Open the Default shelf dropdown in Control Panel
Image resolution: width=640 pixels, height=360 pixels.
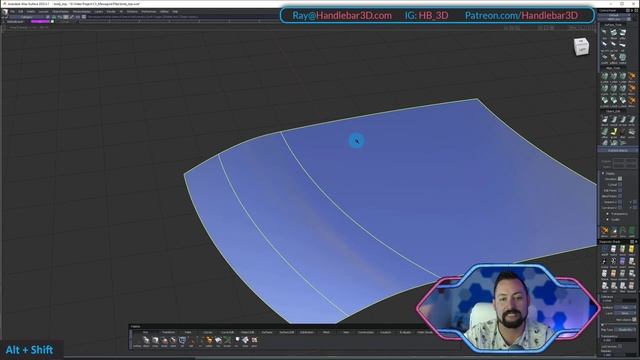click(x=614, y=15)
